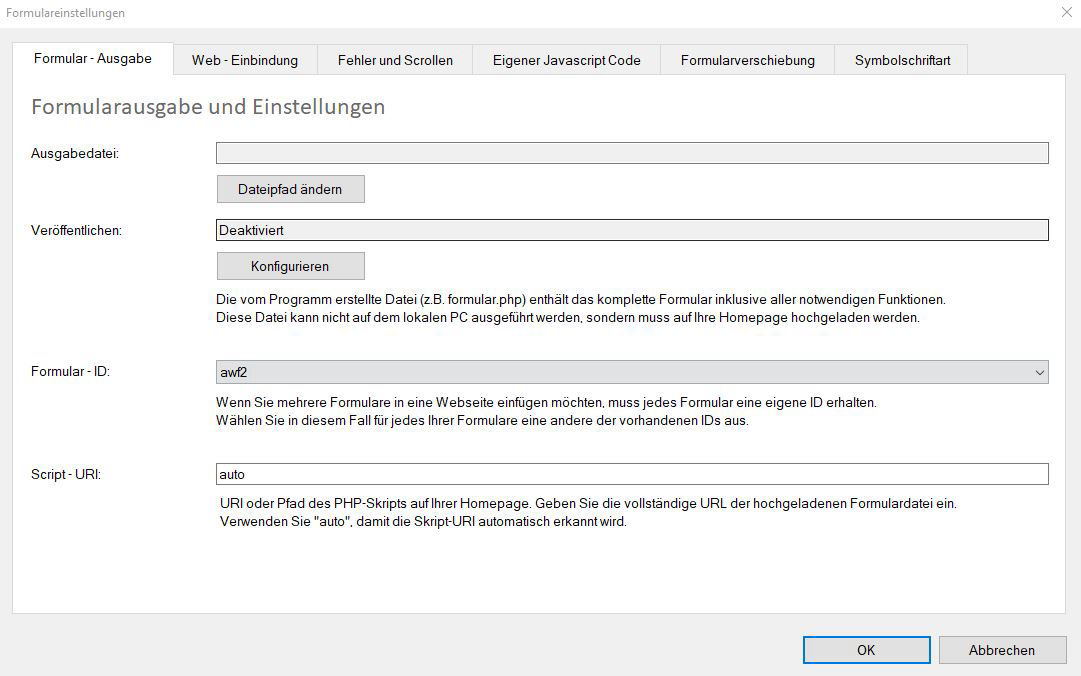Confirm the dialog with OK
Screen dimensions: 1081x676
click(x=866, y=650)
